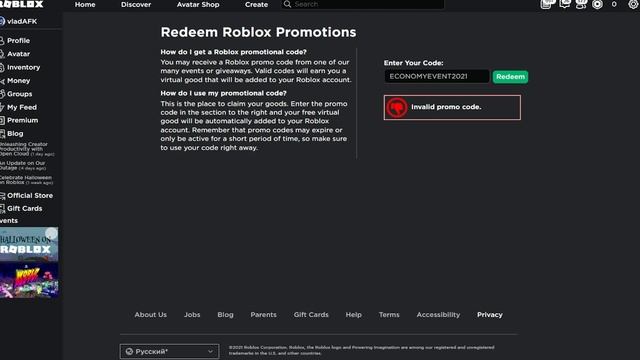Click the Blog sidebar icon
This screenshot has height=360, width=640.
2,133
